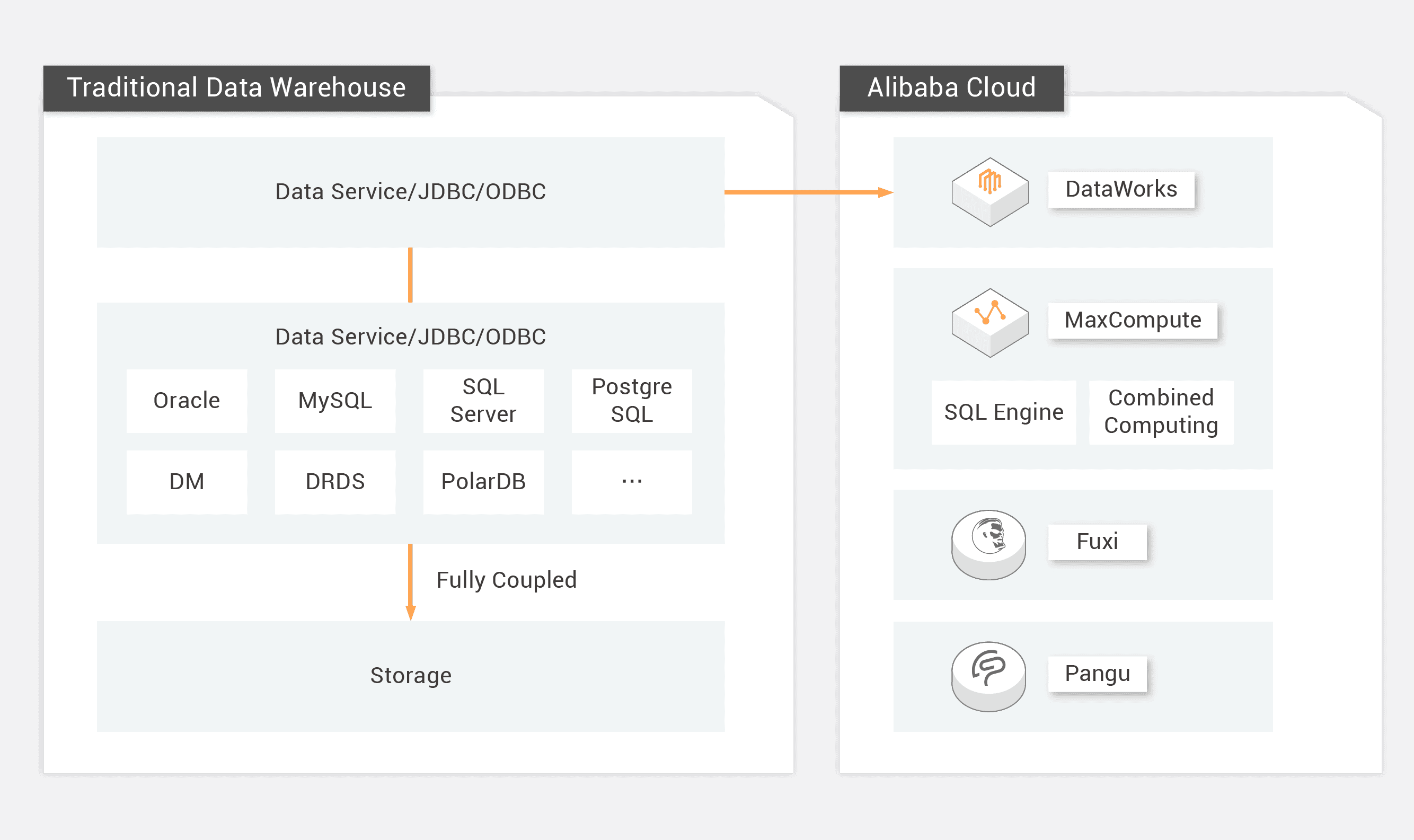Click the DataWorks text label
This screenshot has width=1414, height=840.
click(x=1121, y=190)
